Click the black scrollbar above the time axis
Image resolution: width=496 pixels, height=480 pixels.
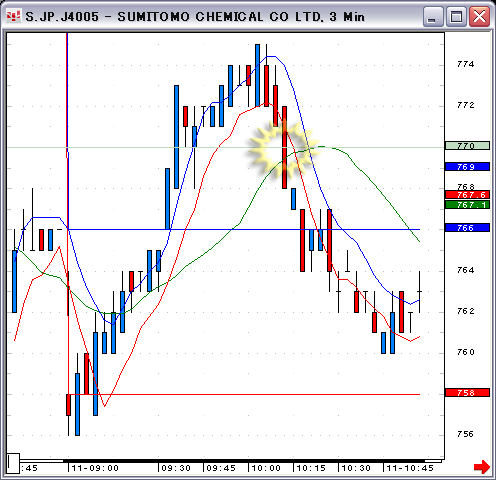tap(230, 461)
